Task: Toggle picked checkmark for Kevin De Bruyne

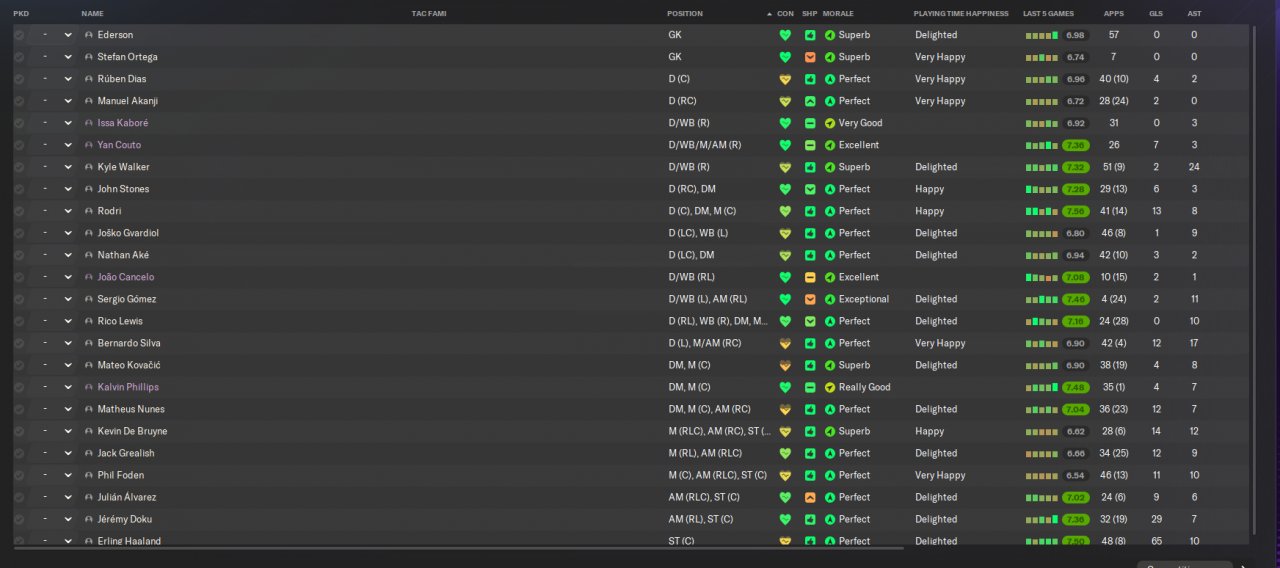Action: coord(19,431)
